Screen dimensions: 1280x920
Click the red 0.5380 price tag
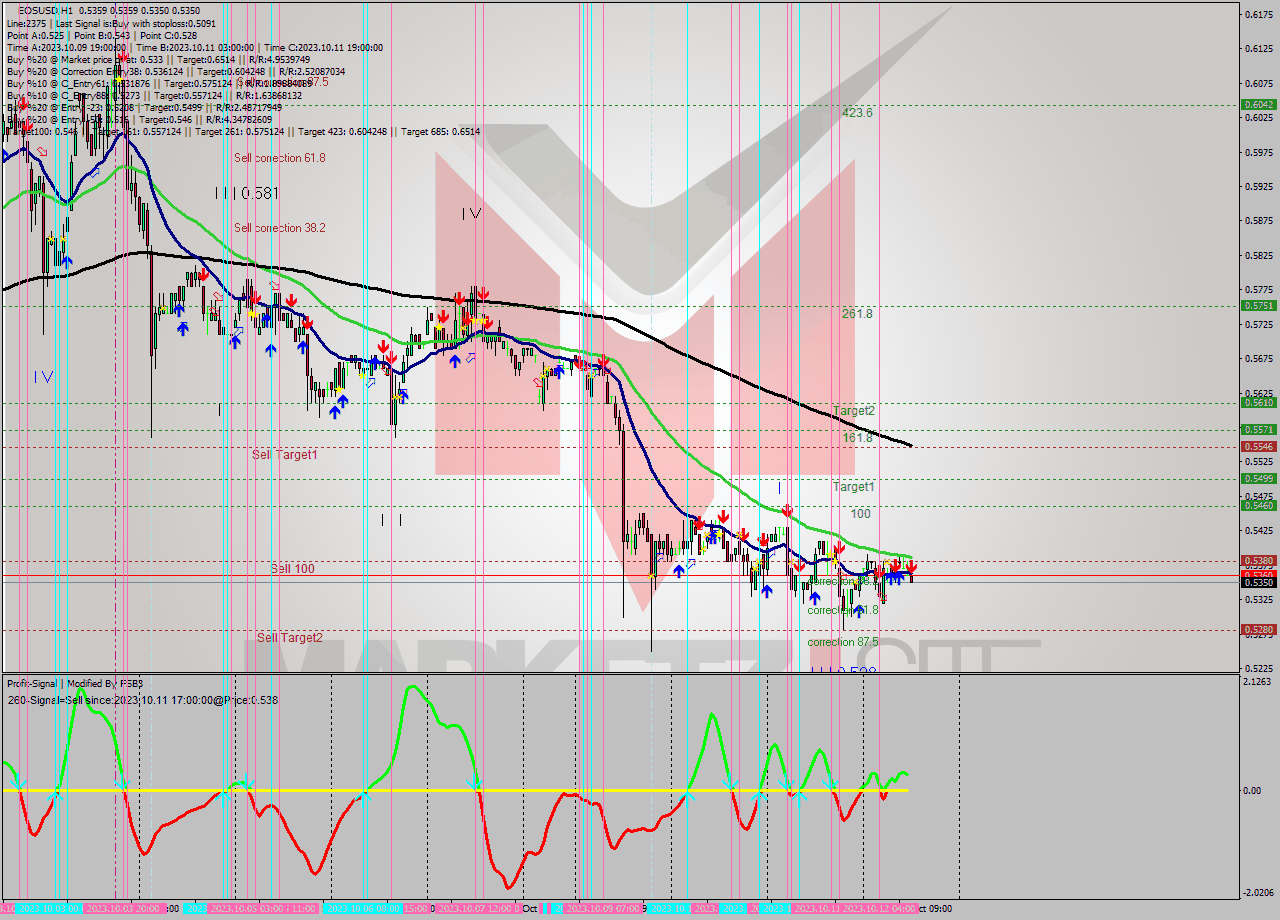(1258, 561)
